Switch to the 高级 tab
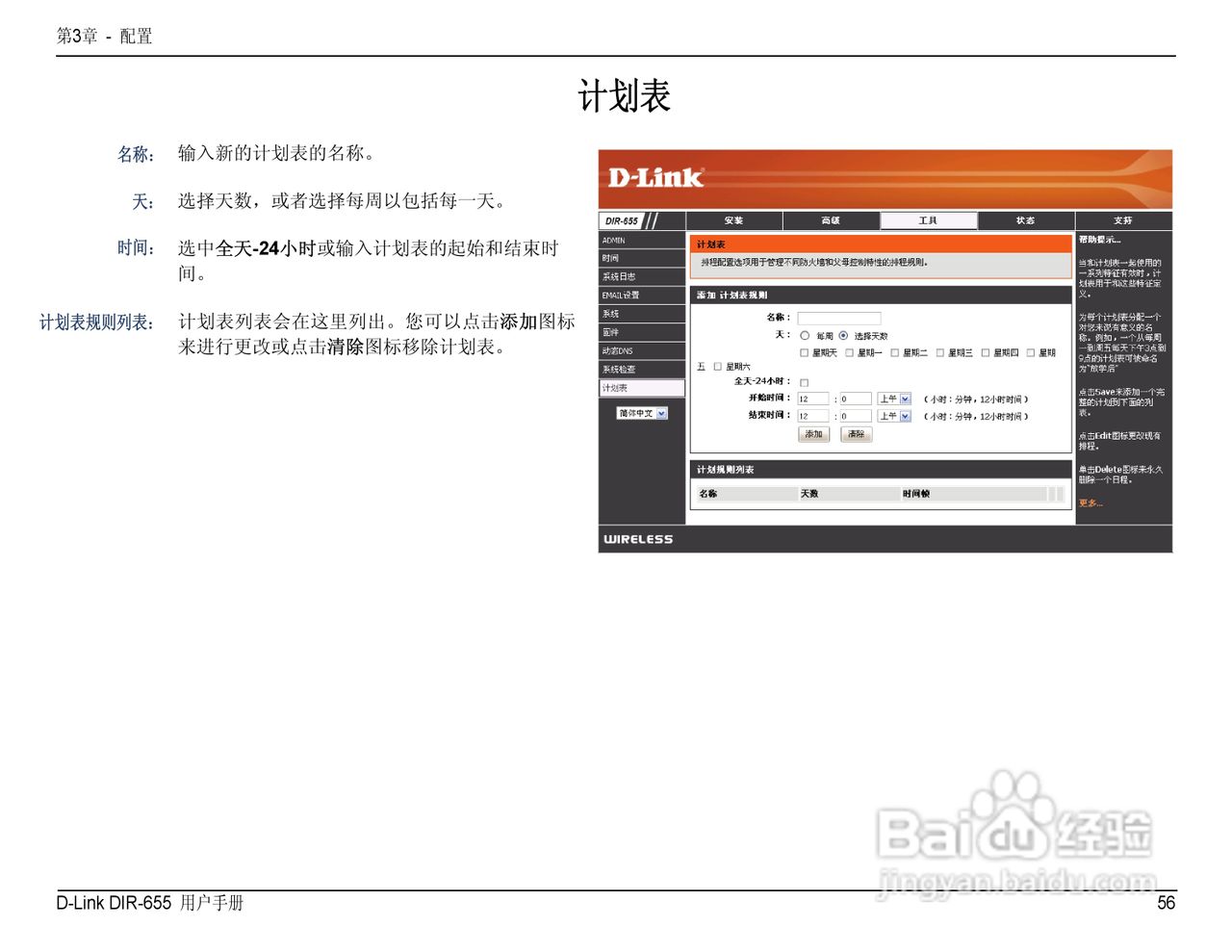Screen dimensions: 1232x952 [x=831, y=220]
